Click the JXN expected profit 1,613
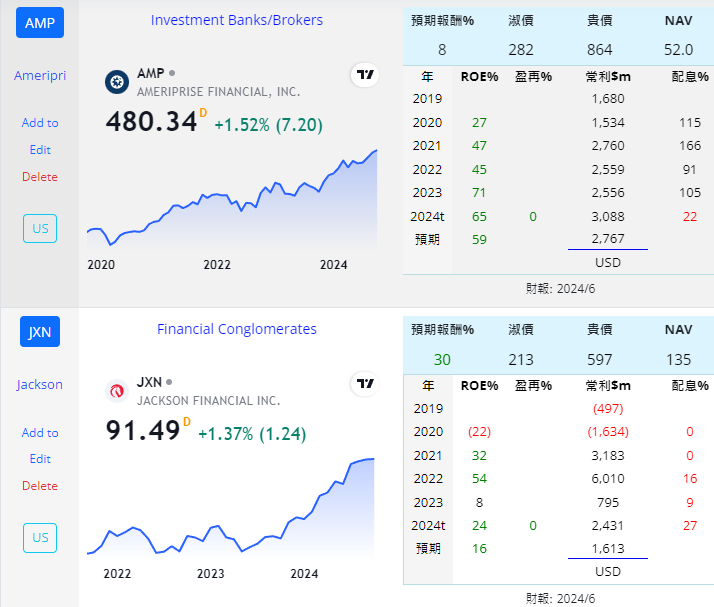 coord(608,549)
